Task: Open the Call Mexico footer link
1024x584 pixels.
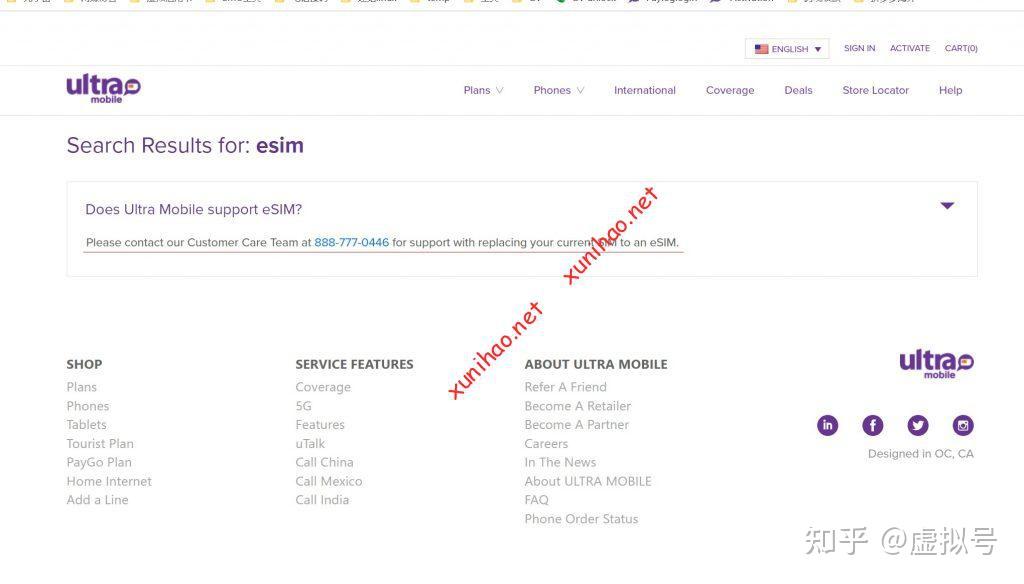Action: coord(328,481)
